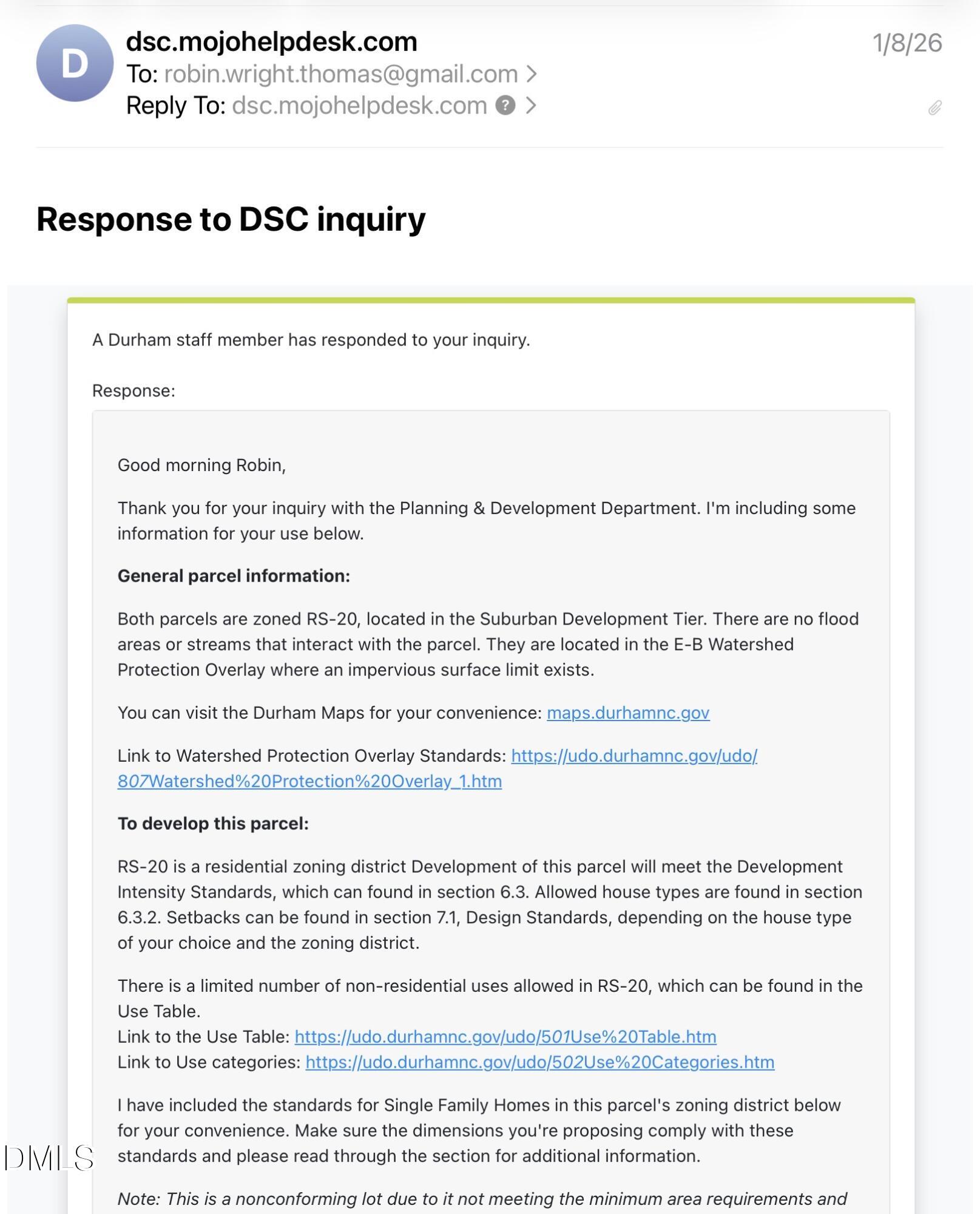The image size is (980, 1214).
Task: Click the 1/8/26 email date
Action: click(x=907, y=43)
